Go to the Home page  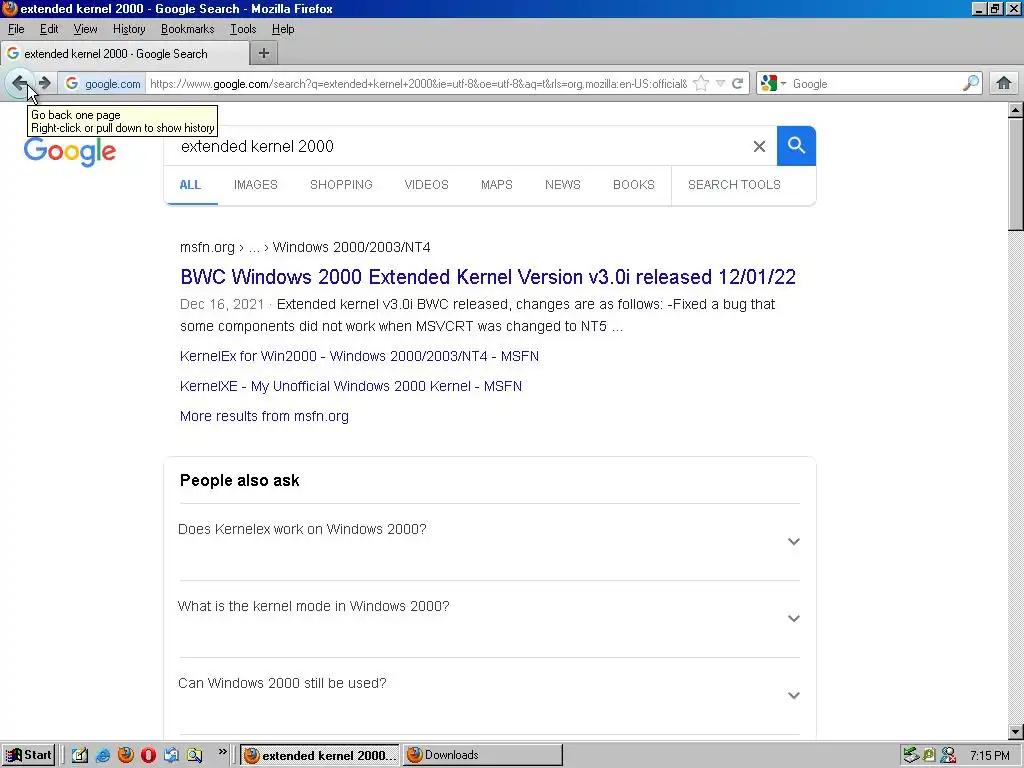coord(1004,83)
